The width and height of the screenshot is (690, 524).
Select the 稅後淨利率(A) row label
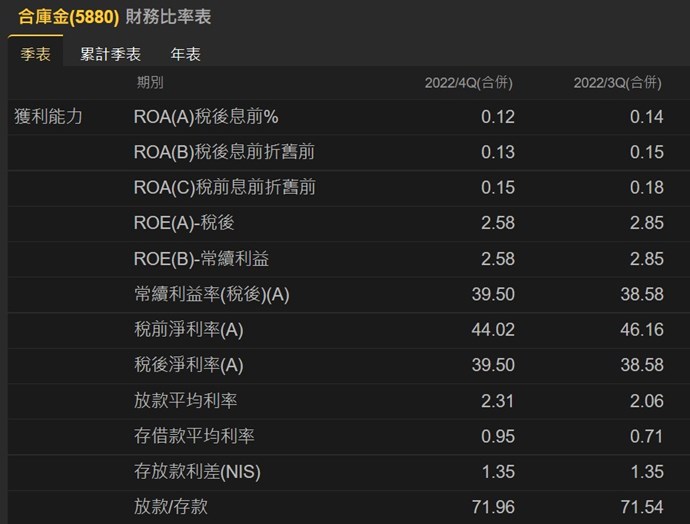189,365
